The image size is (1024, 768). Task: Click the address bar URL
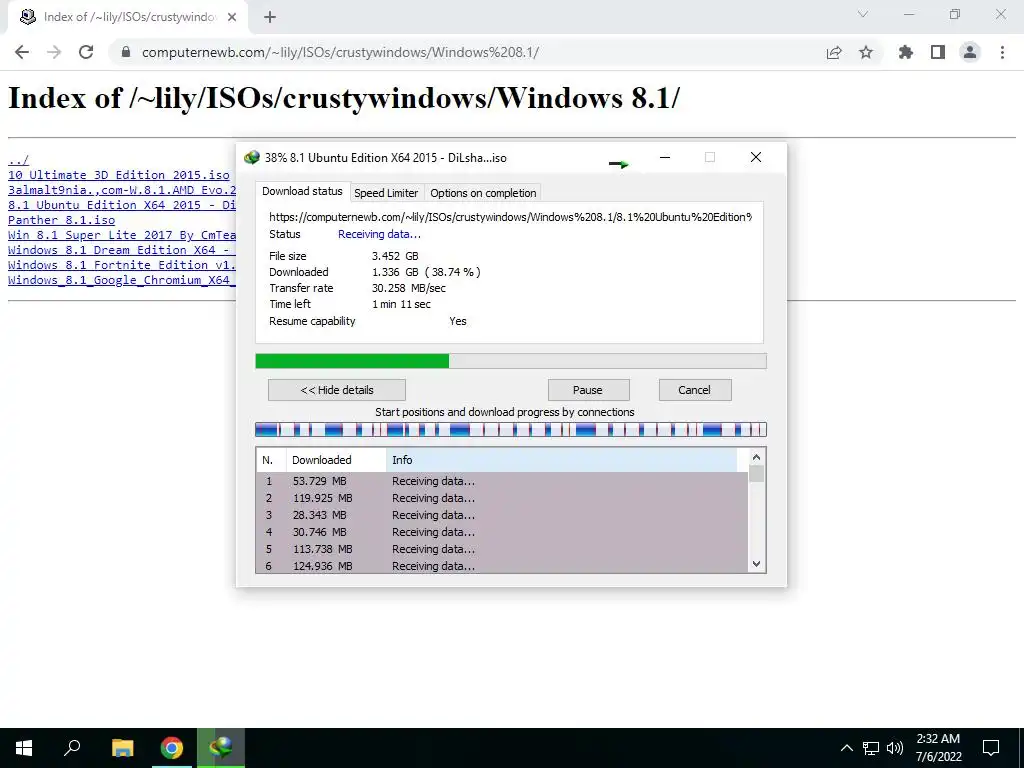pos(340,52)
